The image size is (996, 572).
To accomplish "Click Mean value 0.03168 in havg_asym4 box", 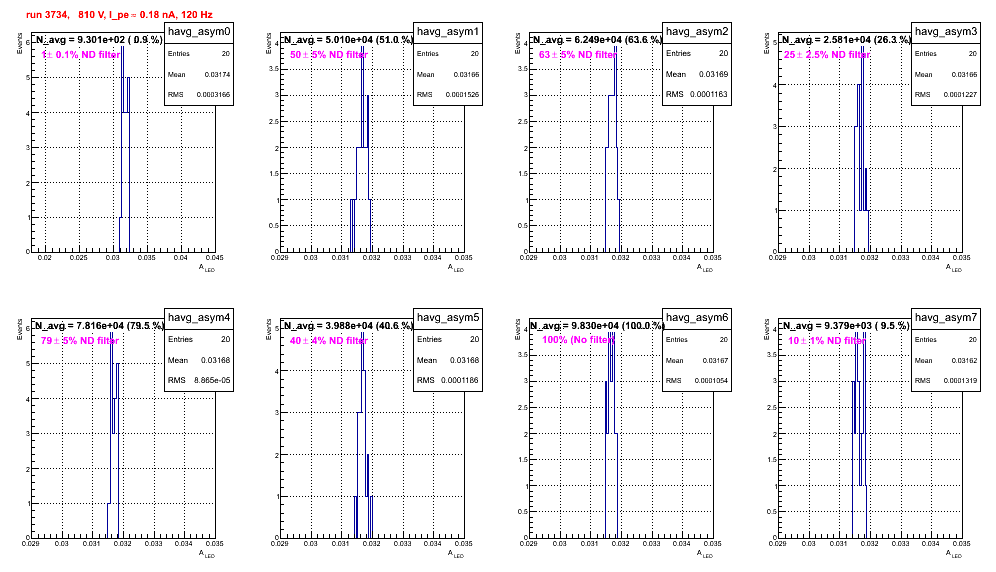I will click(215, 360).
